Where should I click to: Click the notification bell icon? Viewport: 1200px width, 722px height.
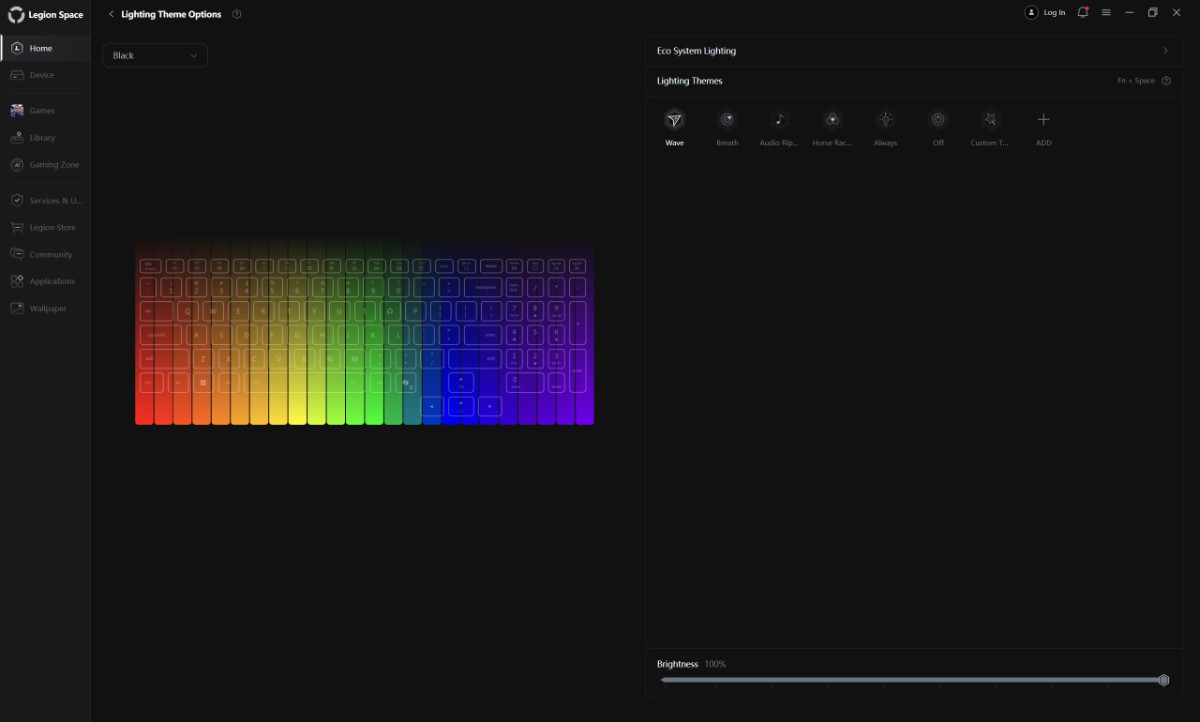1082,13
